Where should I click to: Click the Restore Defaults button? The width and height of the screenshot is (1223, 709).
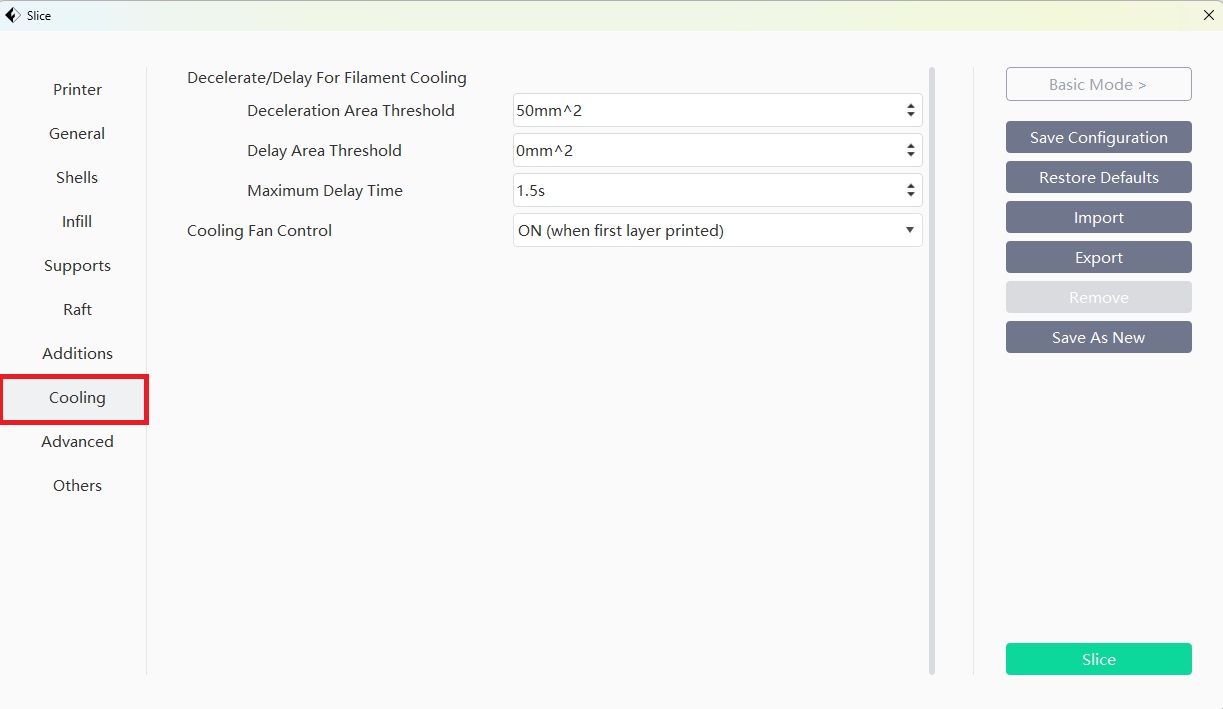1098,177
